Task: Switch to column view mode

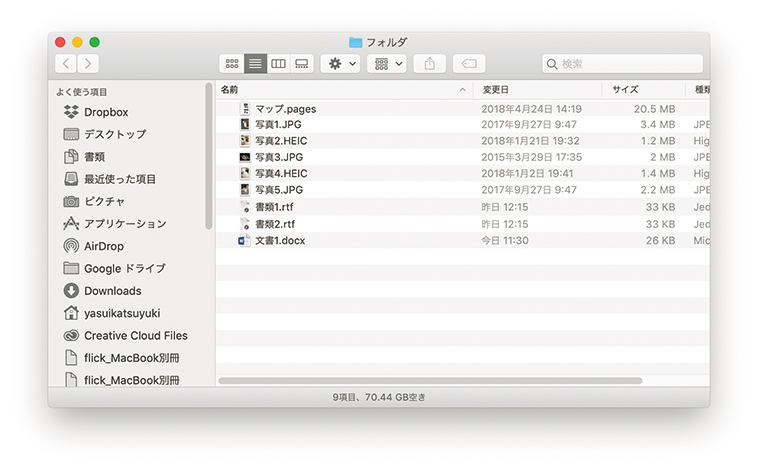Action: pyautogui.click(x=278, y=64)
